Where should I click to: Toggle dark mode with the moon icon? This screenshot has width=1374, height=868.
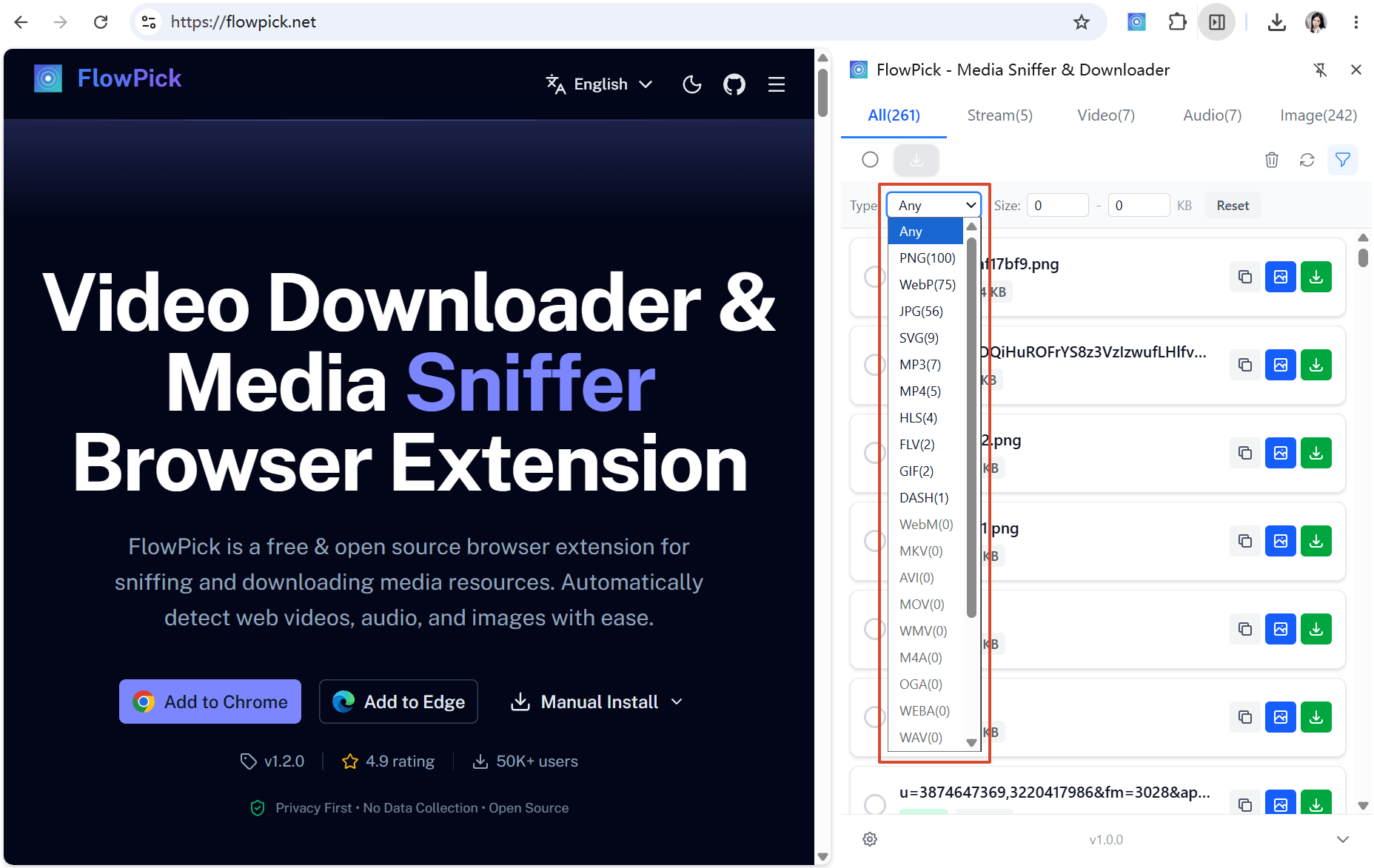[692, 84]
